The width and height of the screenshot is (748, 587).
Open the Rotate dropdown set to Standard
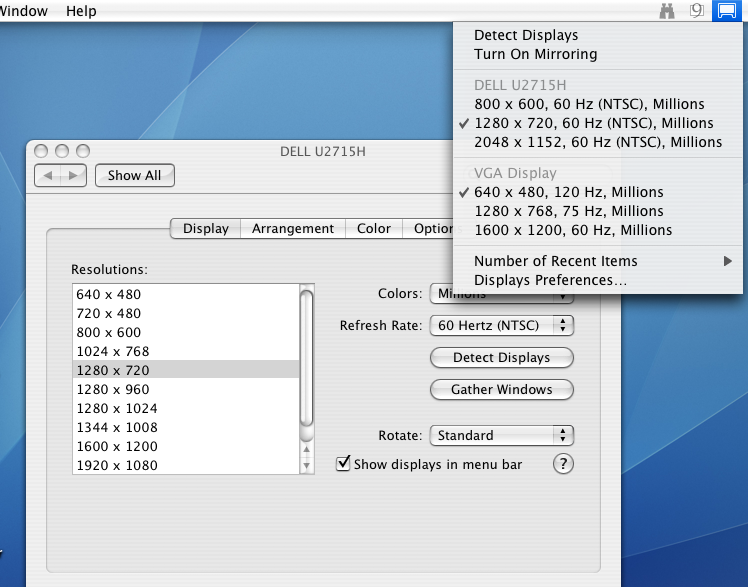coord(501,436)
